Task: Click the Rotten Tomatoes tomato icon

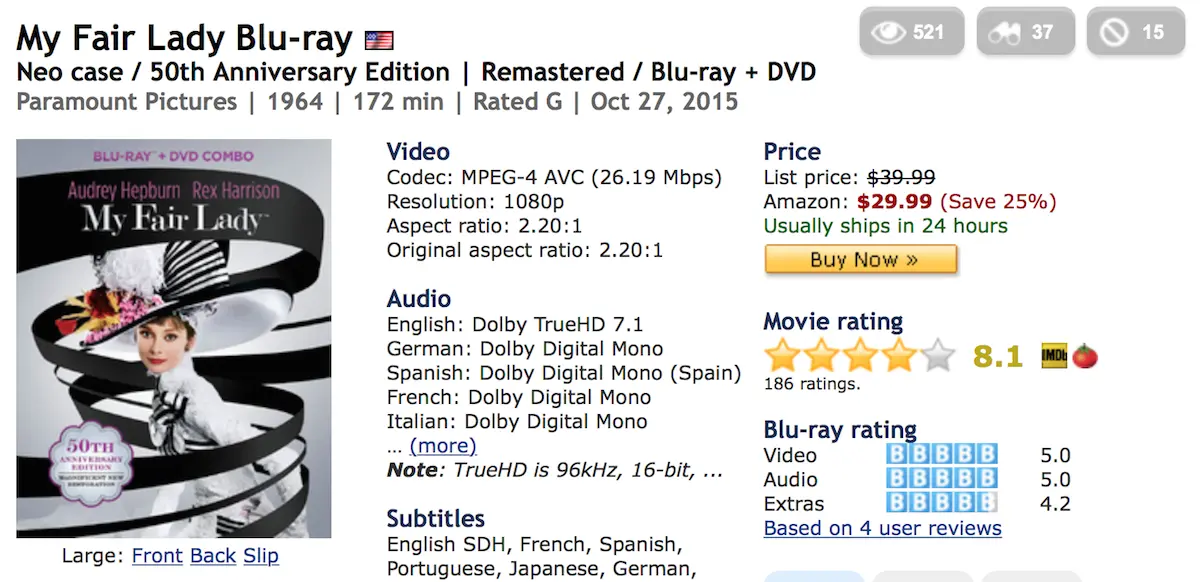Action: pos(1085,355)
